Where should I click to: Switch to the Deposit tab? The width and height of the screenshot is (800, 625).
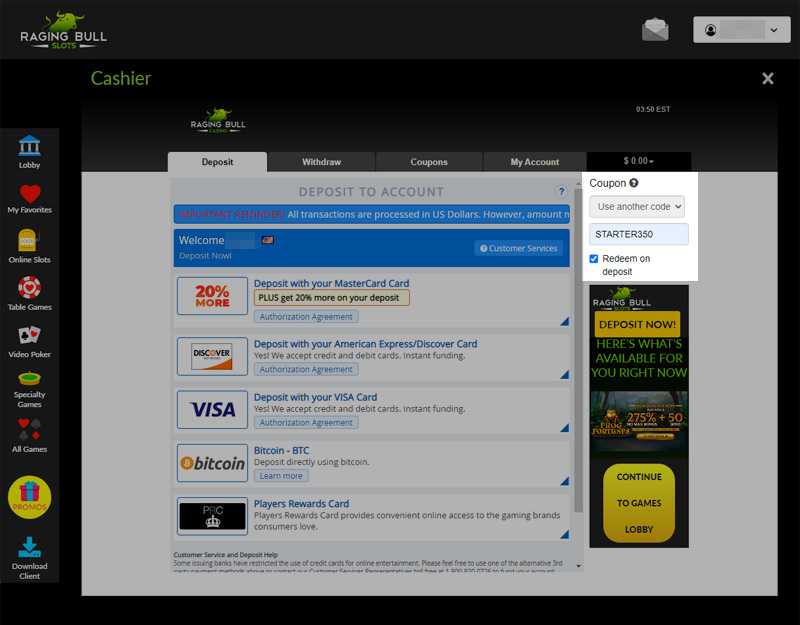217,162
